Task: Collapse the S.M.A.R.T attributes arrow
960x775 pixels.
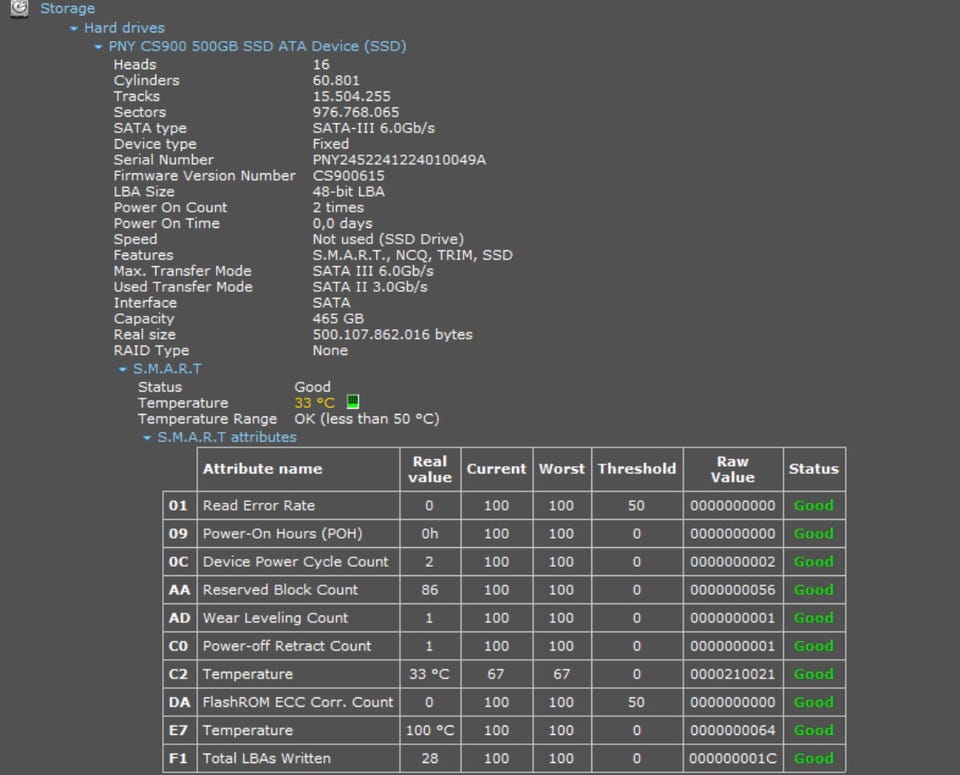Action: coord(147,438)
